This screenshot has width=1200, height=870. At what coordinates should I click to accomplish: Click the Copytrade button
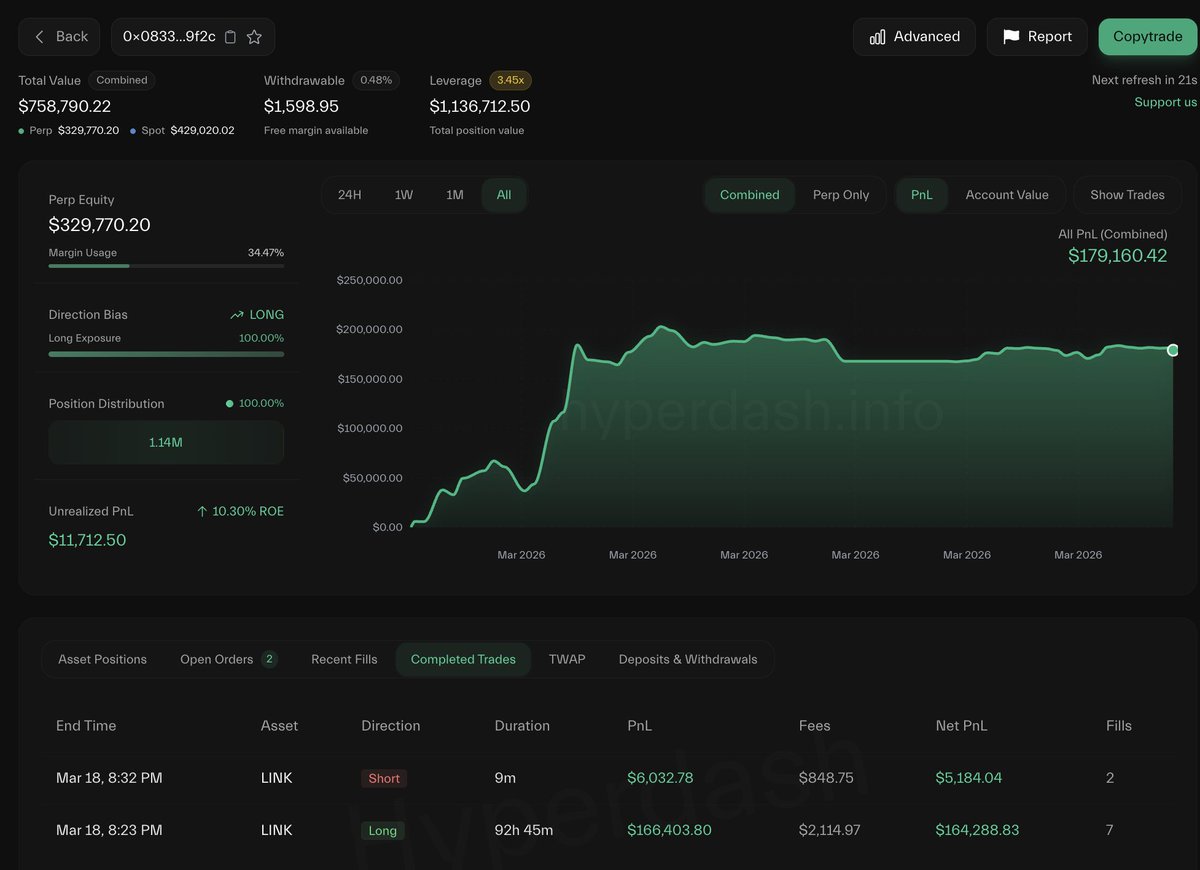click(1147, 36)
